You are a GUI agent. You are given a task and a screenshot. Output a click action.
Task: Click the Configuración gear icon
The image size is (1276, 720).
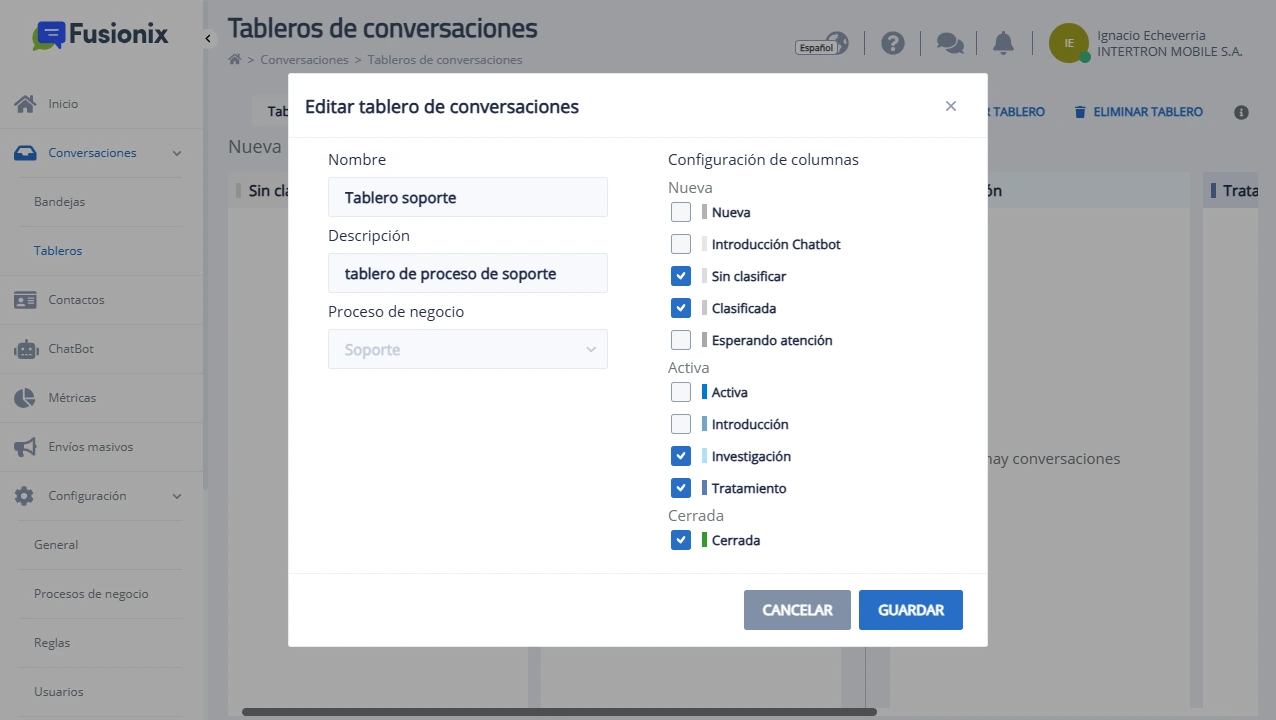coord(25,496)
